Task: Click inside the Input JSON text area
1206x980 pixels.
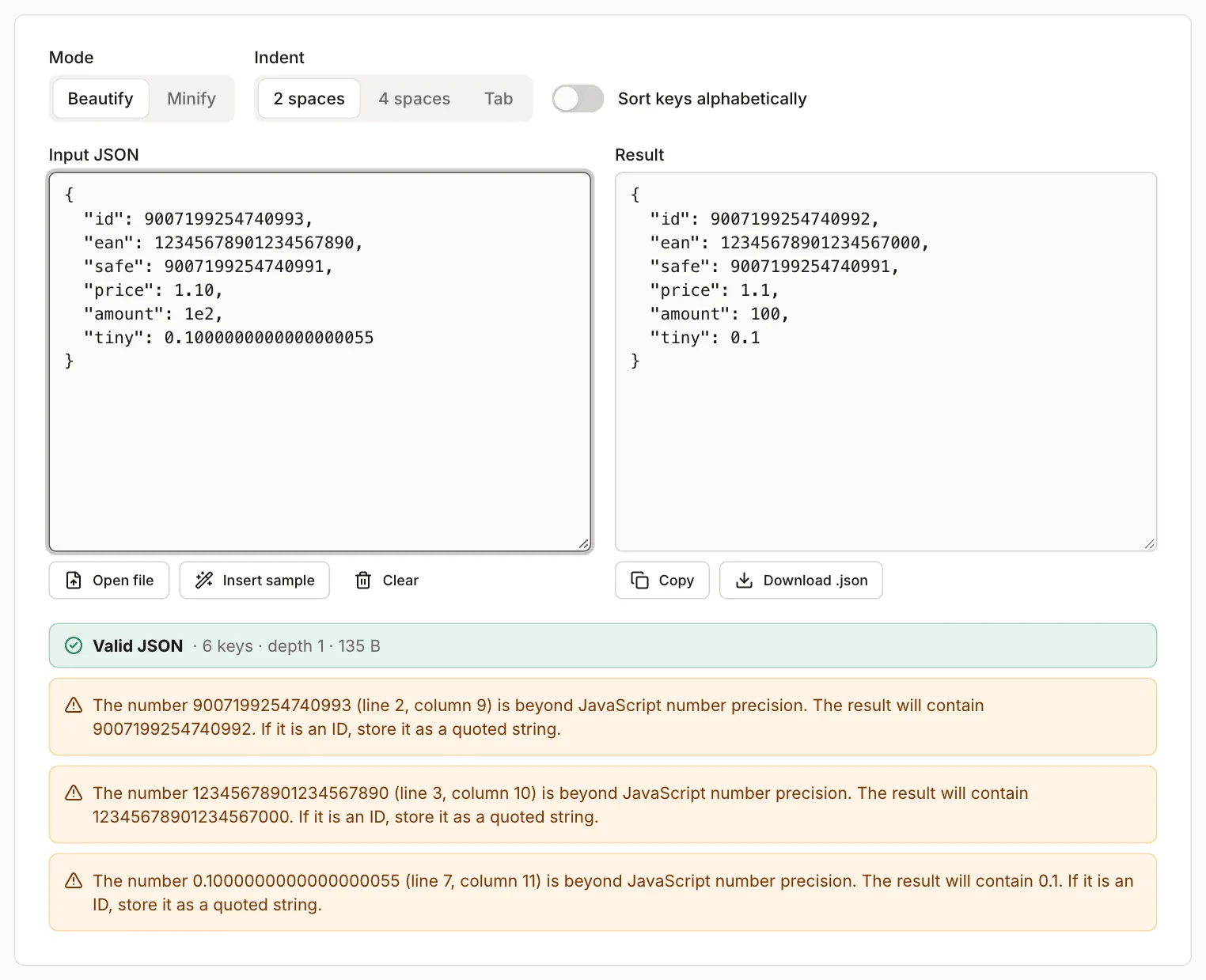Action: coord(320,362)
